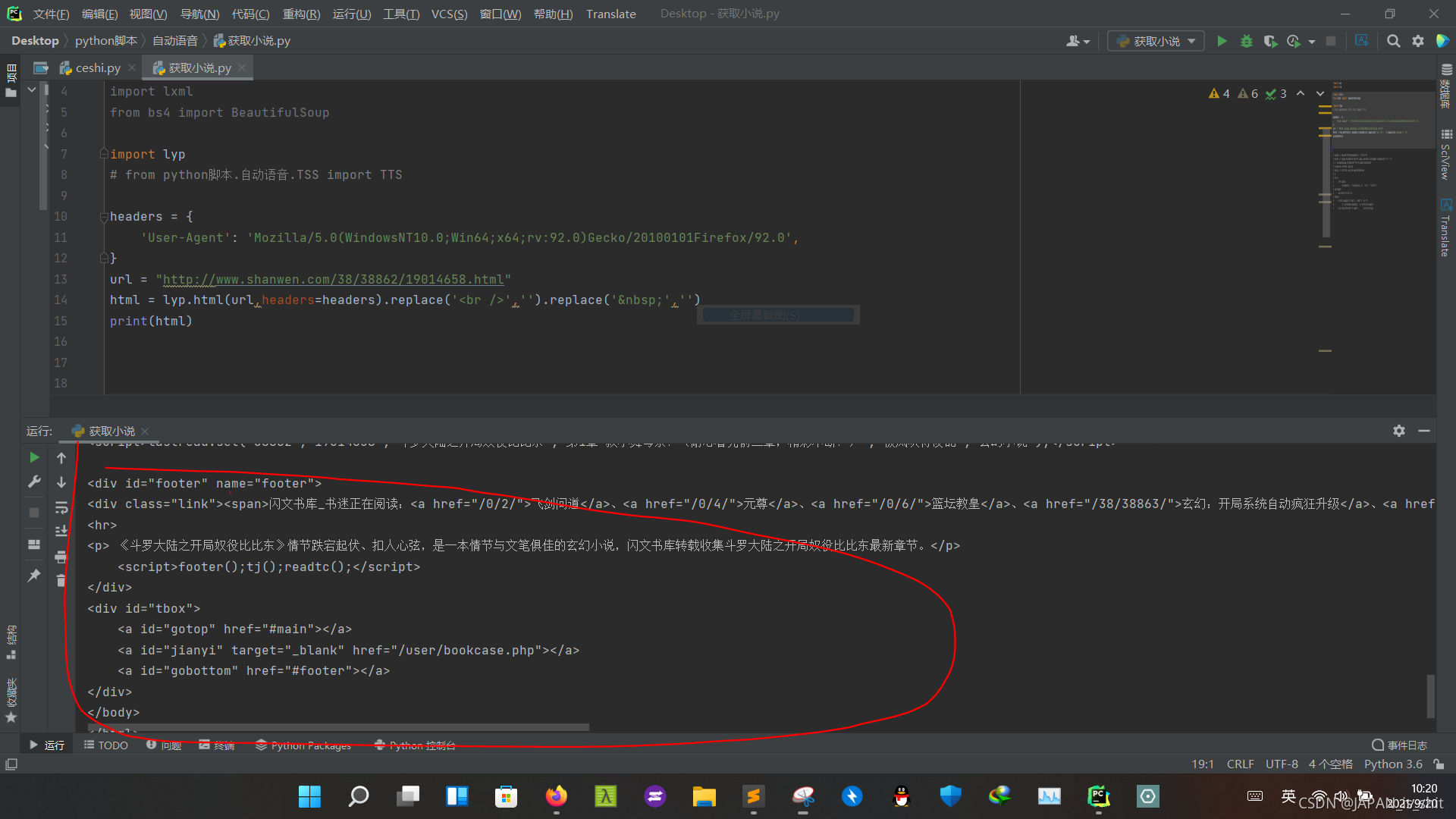Open the 运行(U) menu
Viewport: 1456px width, 819px height.
coord(352,14)
